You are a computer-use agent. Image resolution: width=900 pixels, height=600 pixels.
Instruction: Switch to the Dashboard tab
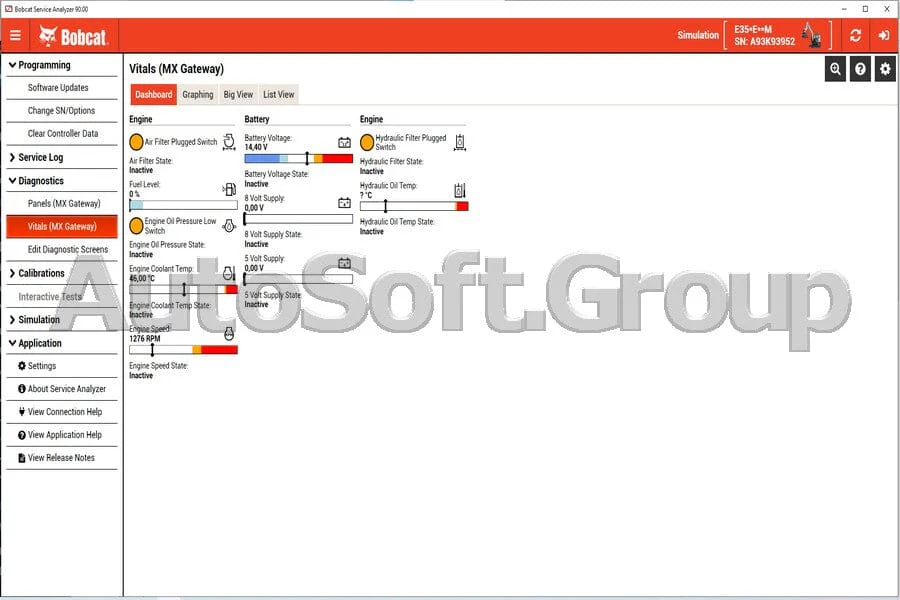[153, 95]
